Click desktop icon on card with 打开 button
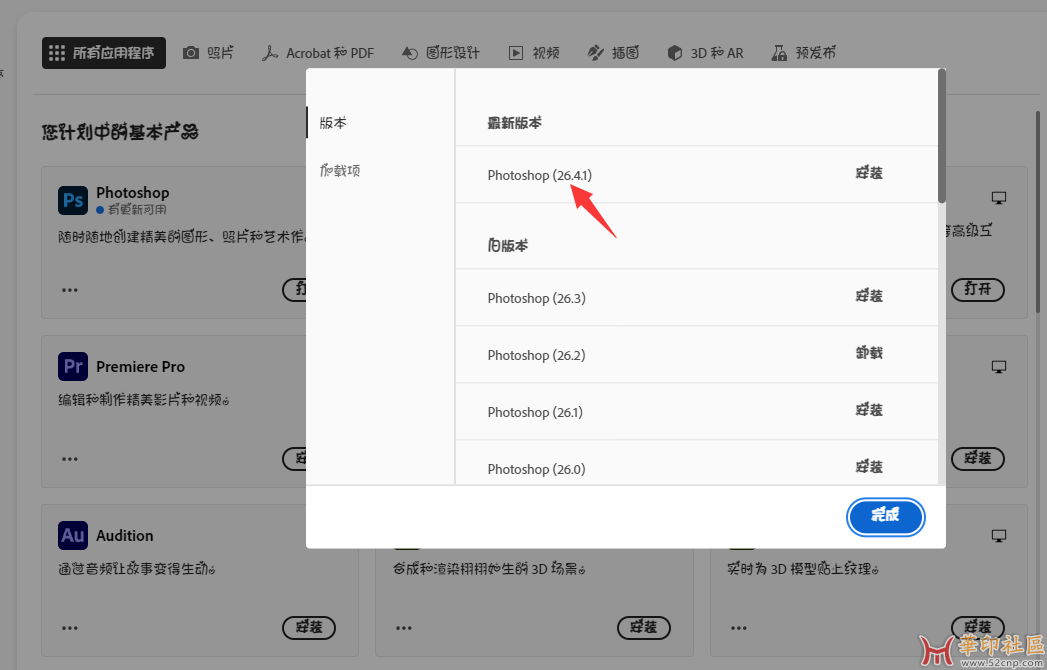The width and height of the screenshot is (1047, 670). [x=999, y=198]
